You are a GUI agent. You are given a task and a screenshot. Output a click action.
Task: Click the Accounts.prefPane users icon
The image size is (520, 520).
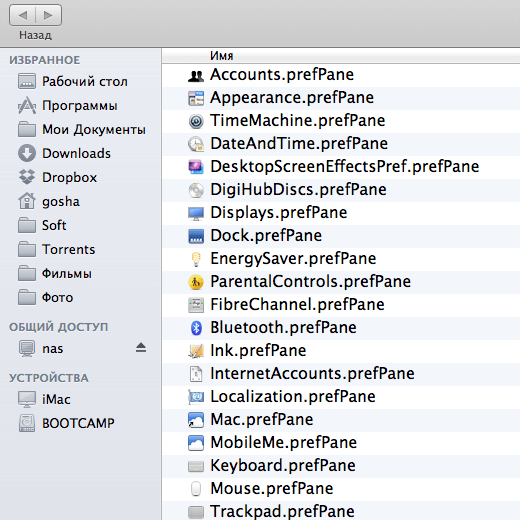coord(196,76)
